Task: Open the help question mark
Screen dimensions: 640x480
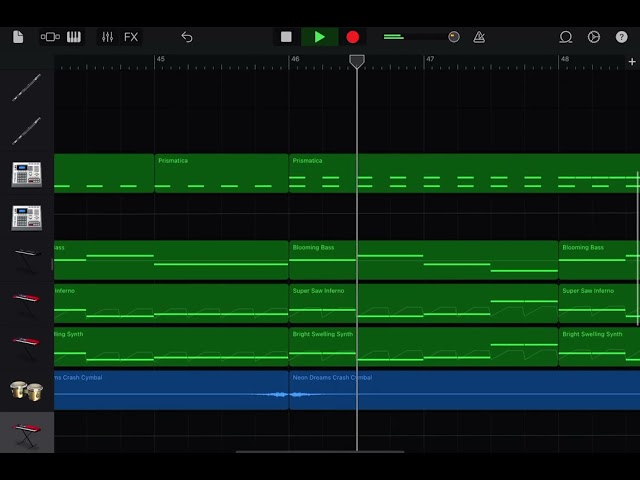Action: coord(621,37)
